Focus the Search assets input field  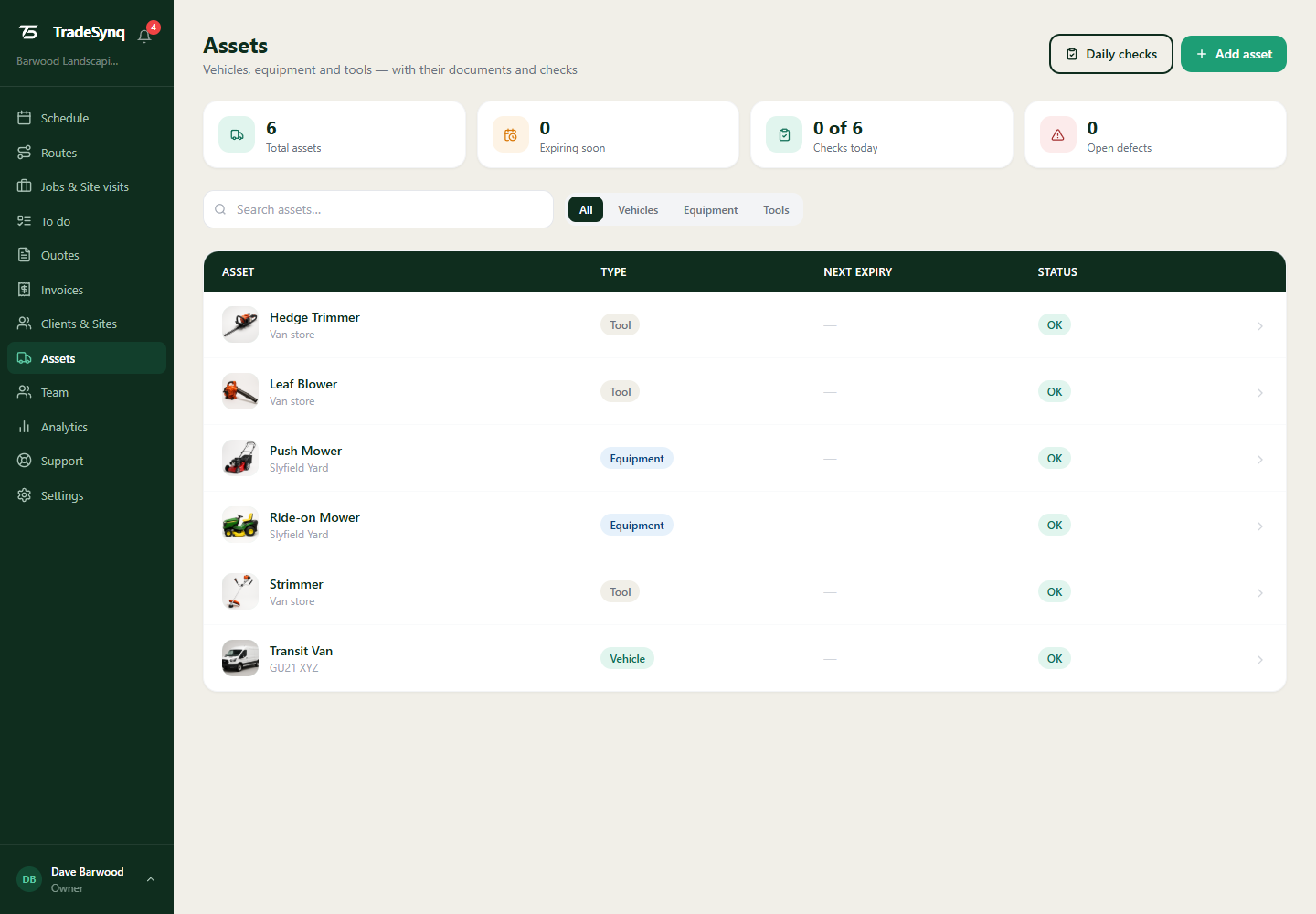[378, 209]
